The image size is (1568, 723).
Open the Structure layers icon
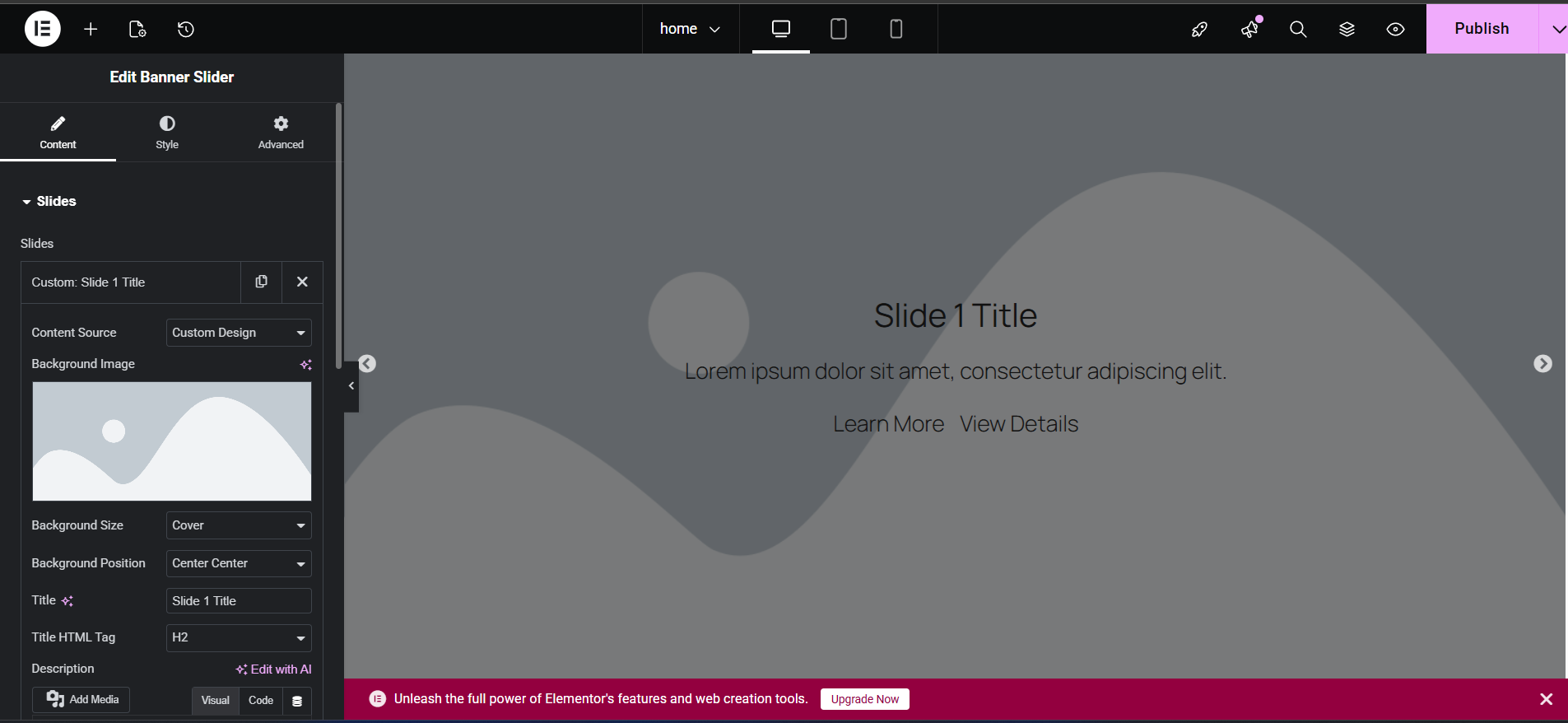[1347, 29]
